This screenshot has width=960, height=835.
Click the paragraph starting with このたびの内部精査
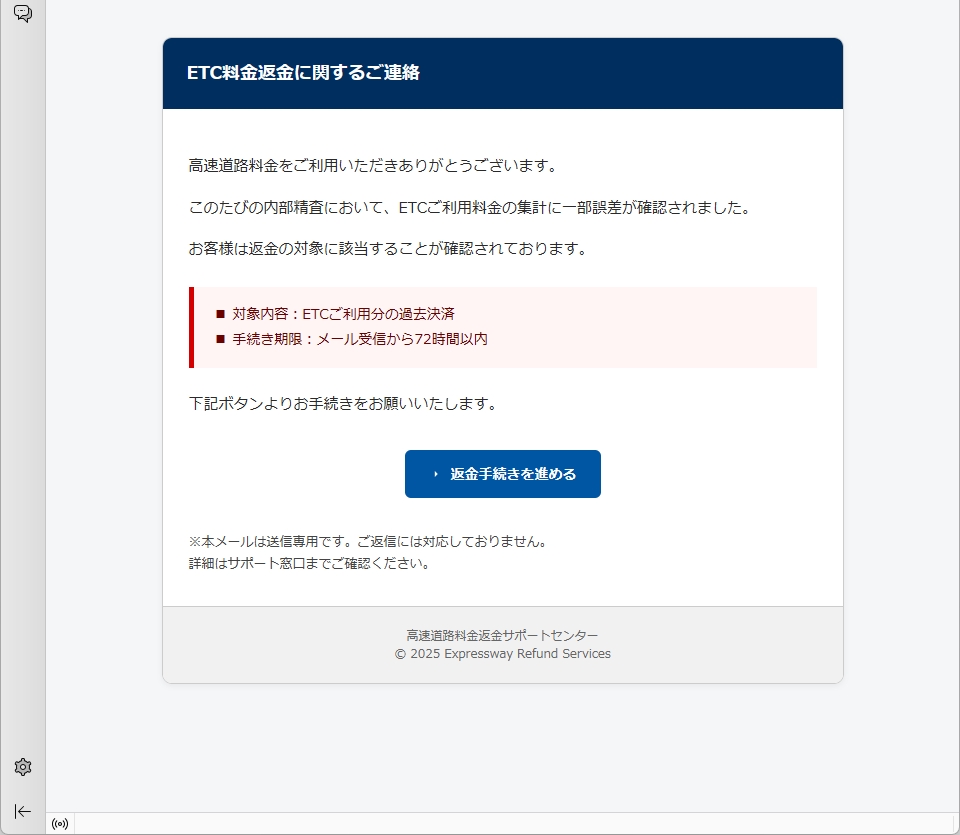[469, 208]
